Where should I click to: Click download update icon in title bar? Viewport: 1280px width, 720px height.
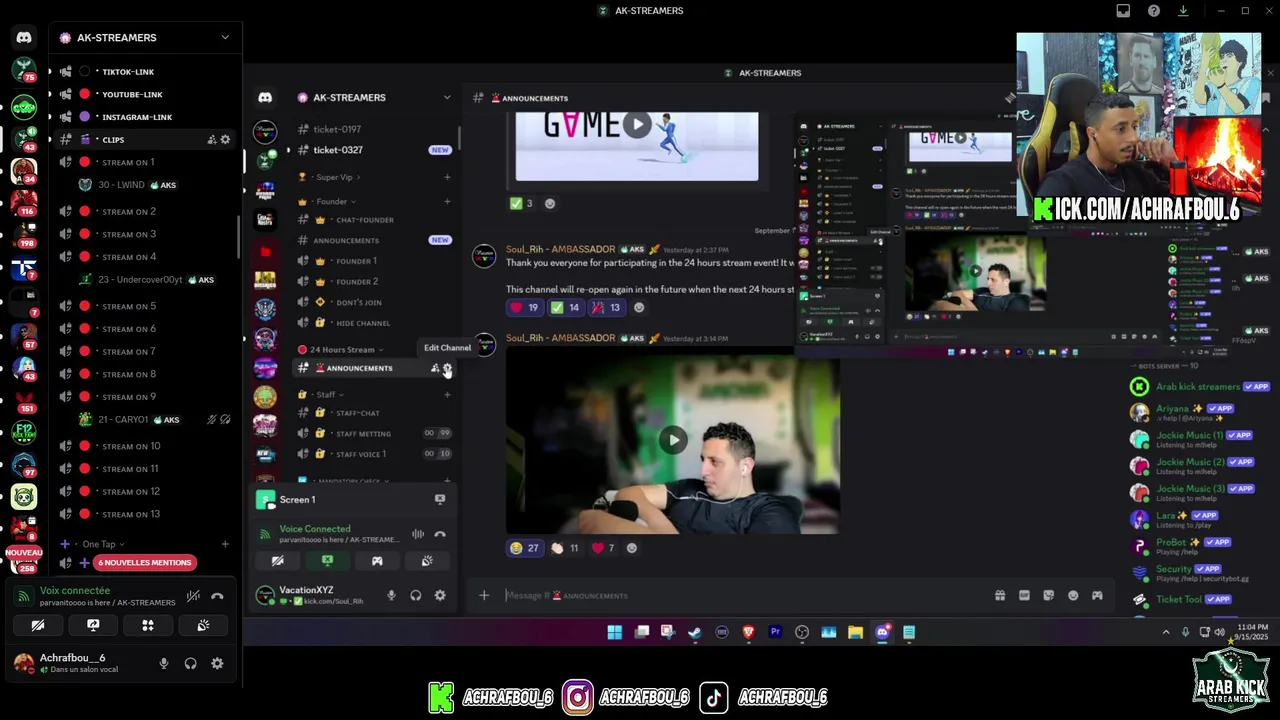[1183, 11]
